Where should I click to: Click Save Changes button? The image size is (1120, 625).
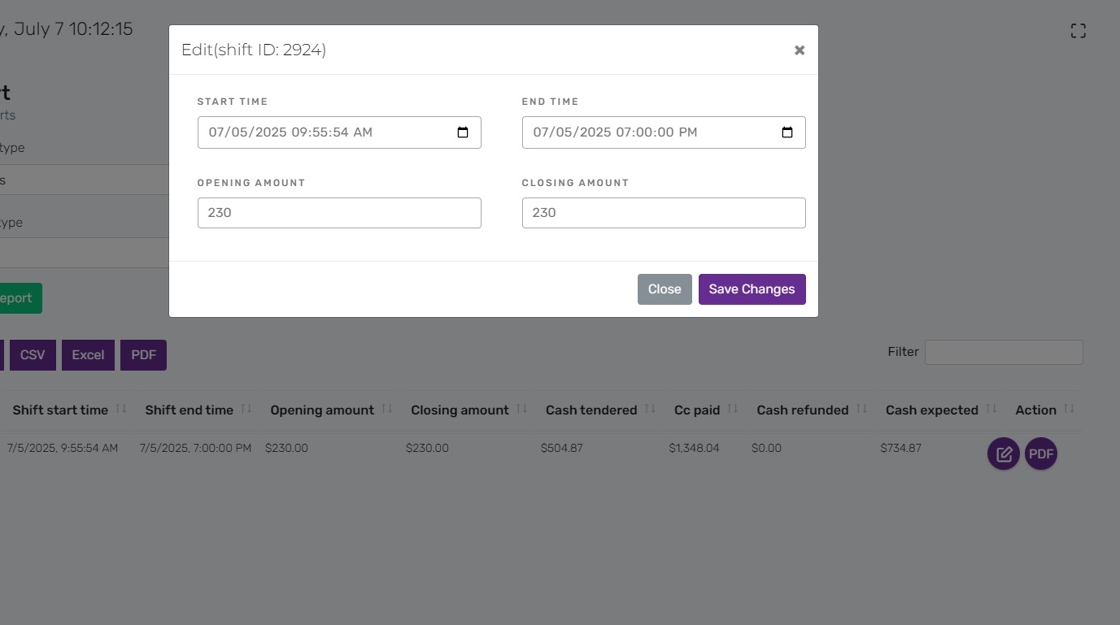[751, 289]
